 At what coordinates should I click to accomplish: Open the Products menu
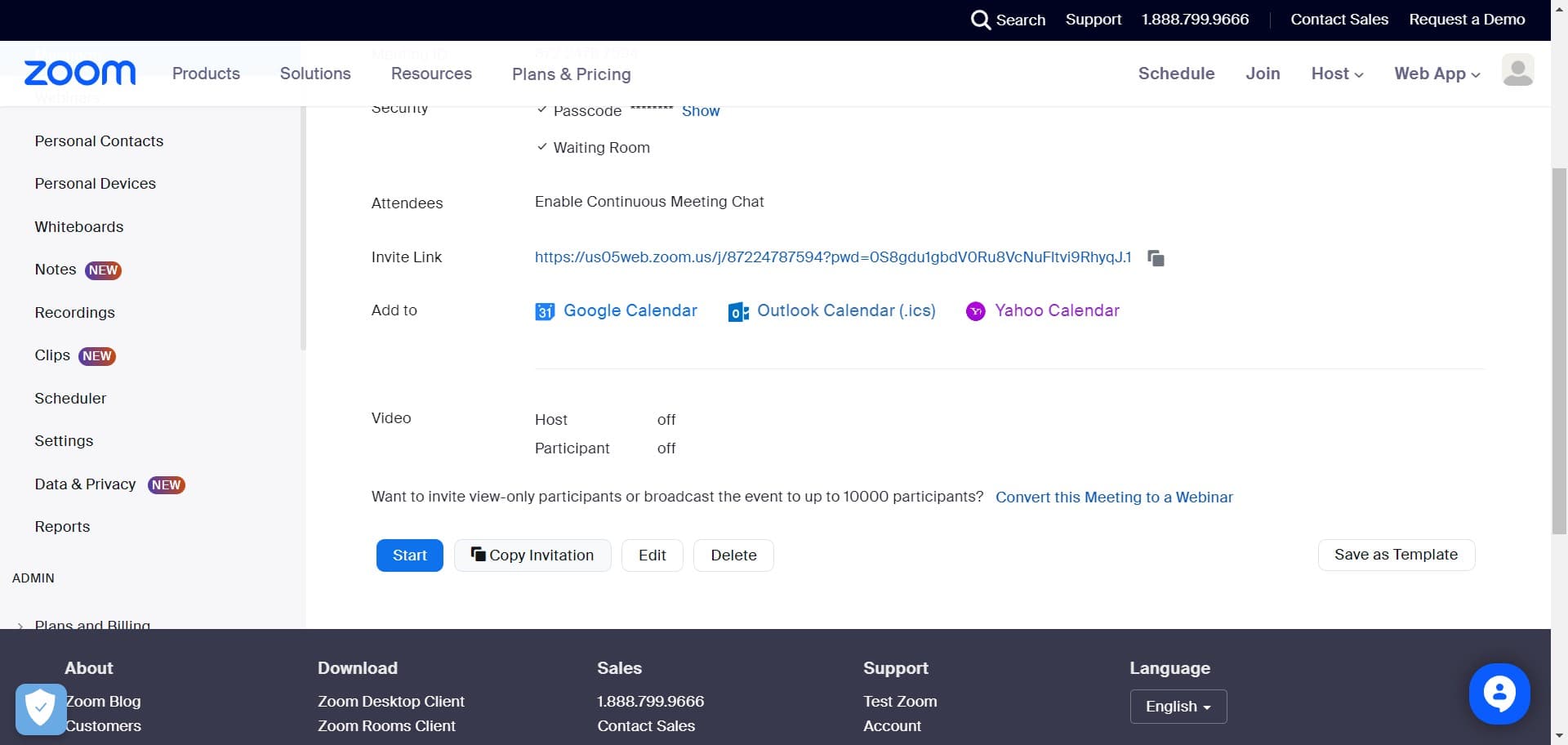point(206,74)
